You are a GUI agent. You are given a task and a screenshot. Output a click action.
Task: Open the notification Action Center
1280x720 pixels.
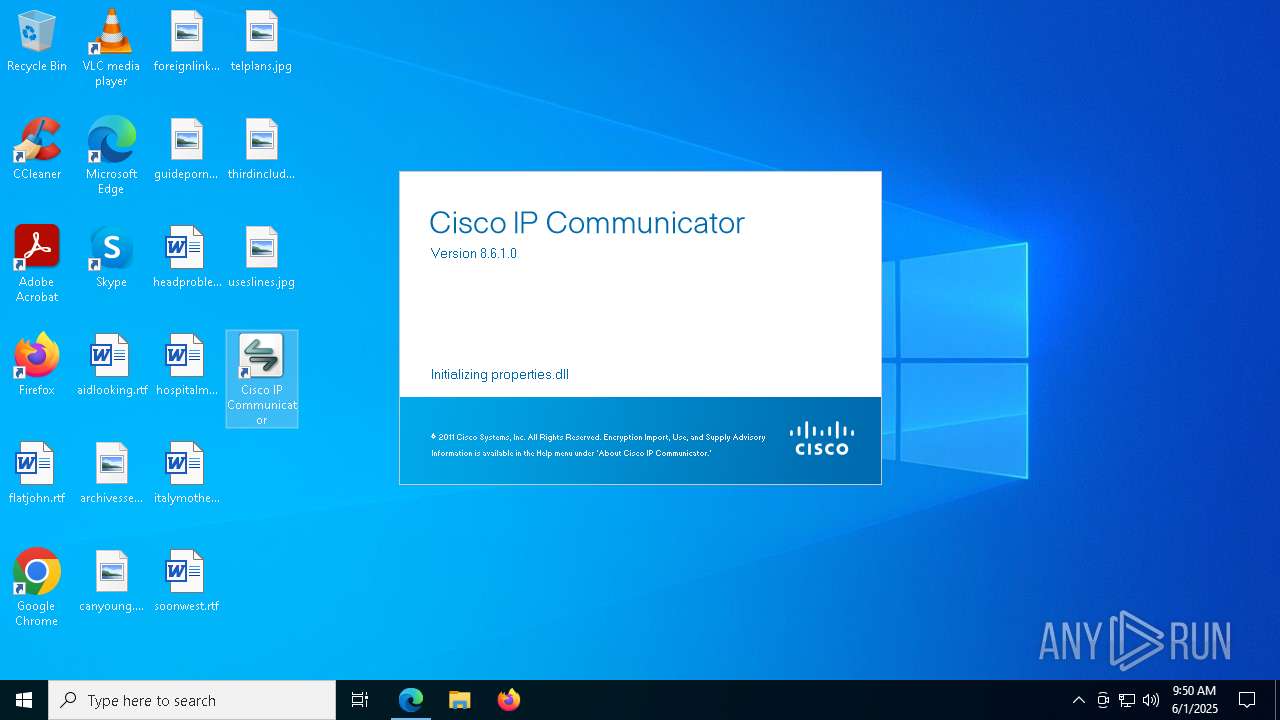(x=1247, y=700)
